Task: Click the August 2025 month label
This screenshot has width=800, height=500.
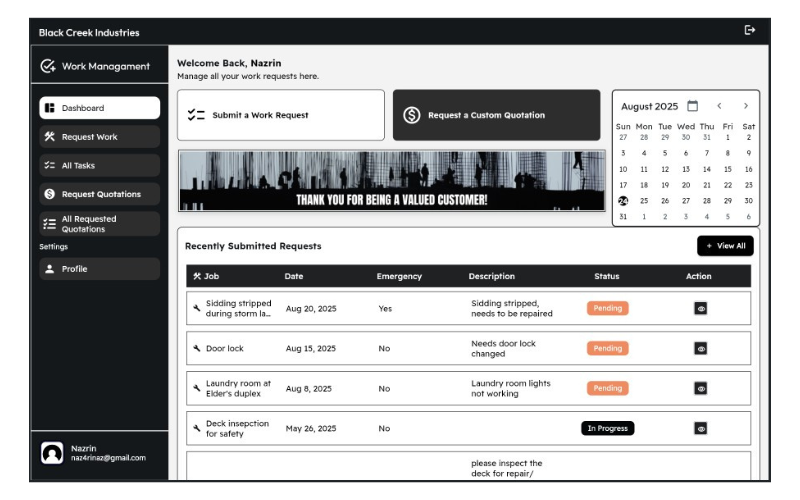Action: point(649,107)
